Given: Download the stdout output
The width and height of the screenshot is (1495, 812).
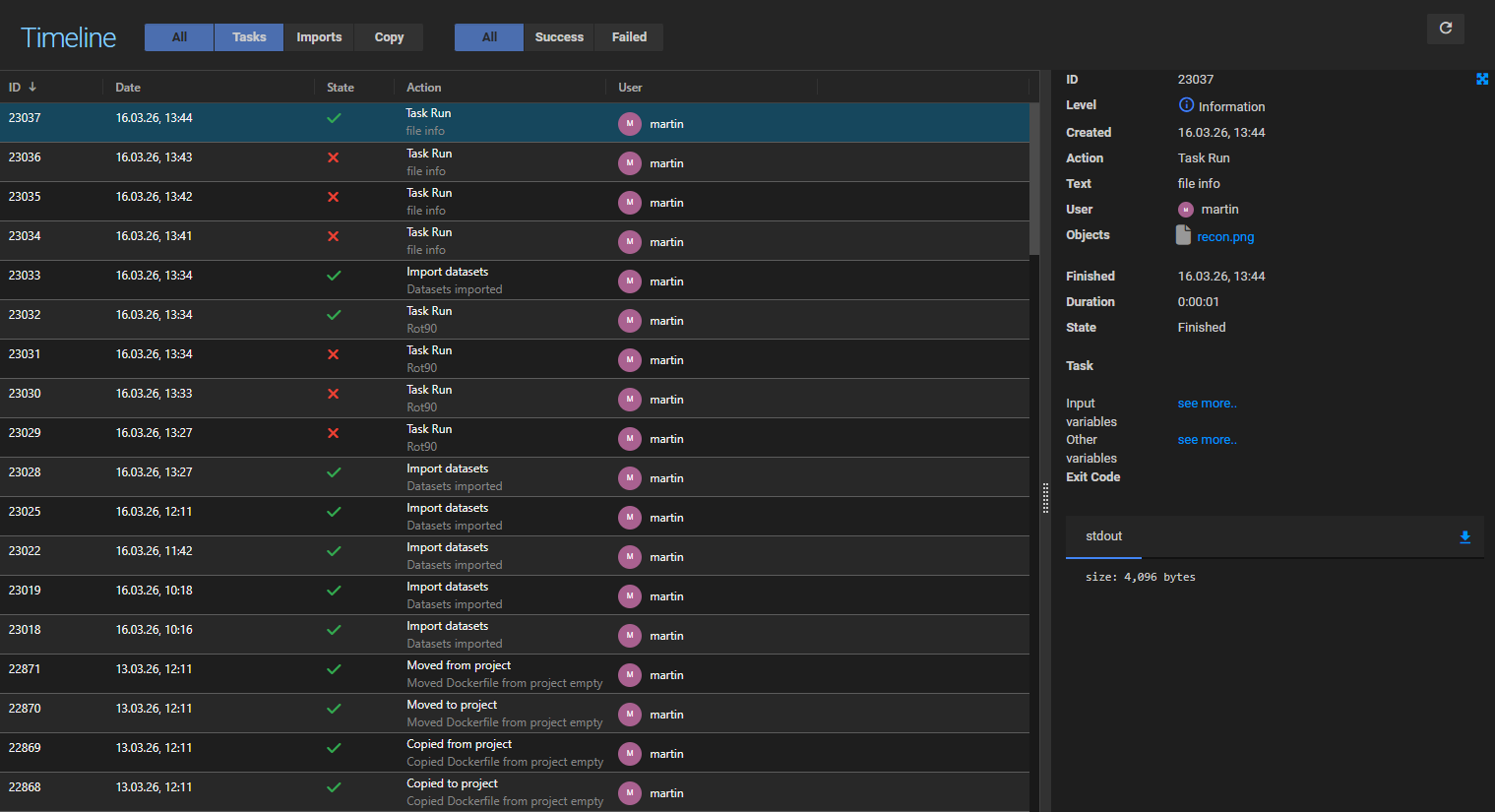Looking at the screenshot, I should pyautogui.click(x=1464, y=536).
